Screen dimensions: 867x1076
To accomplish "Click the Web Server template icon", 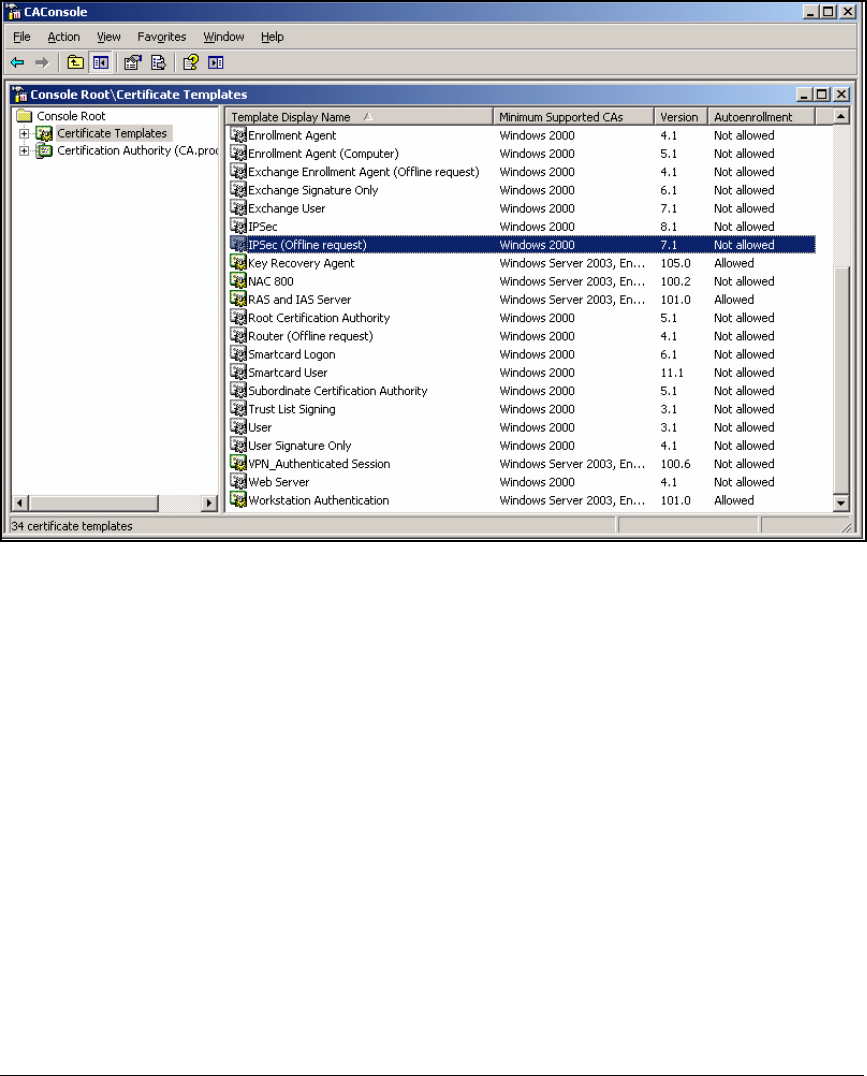I will [x=238, y=481].
